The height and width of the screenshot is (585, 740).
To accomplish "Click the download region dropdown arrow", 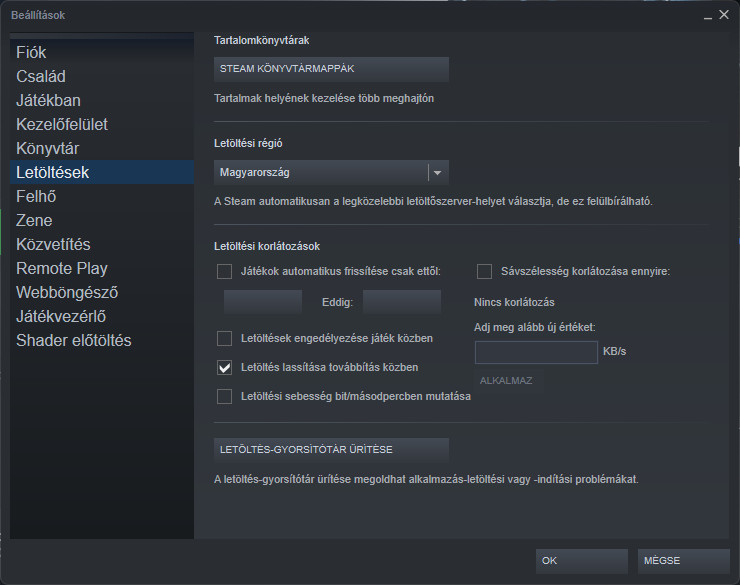I will pos(437,172).
